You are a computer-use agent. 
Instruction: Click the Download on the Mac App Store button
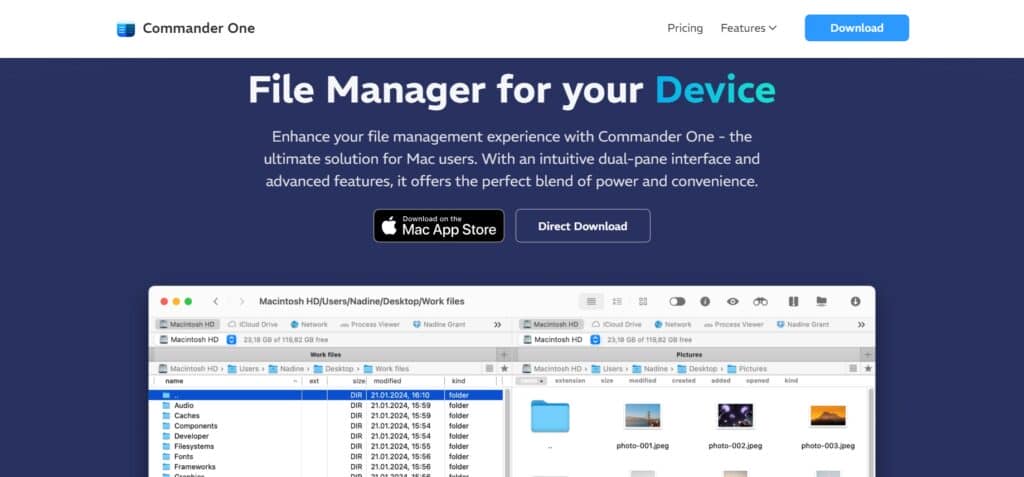pyautogui.click(x=439, y=226)
